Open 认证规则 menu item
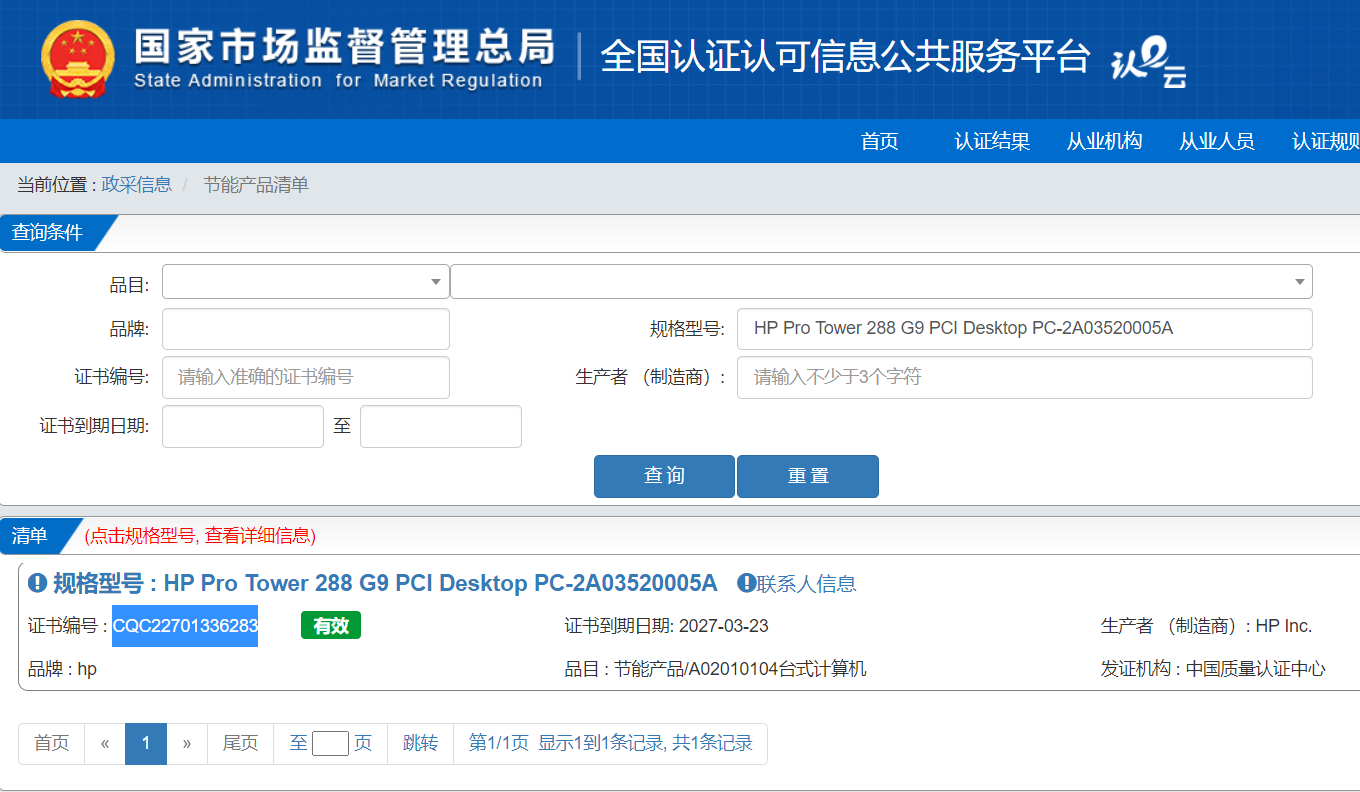The height and width of the screenshot is (792, 1360). [1326, 141]
